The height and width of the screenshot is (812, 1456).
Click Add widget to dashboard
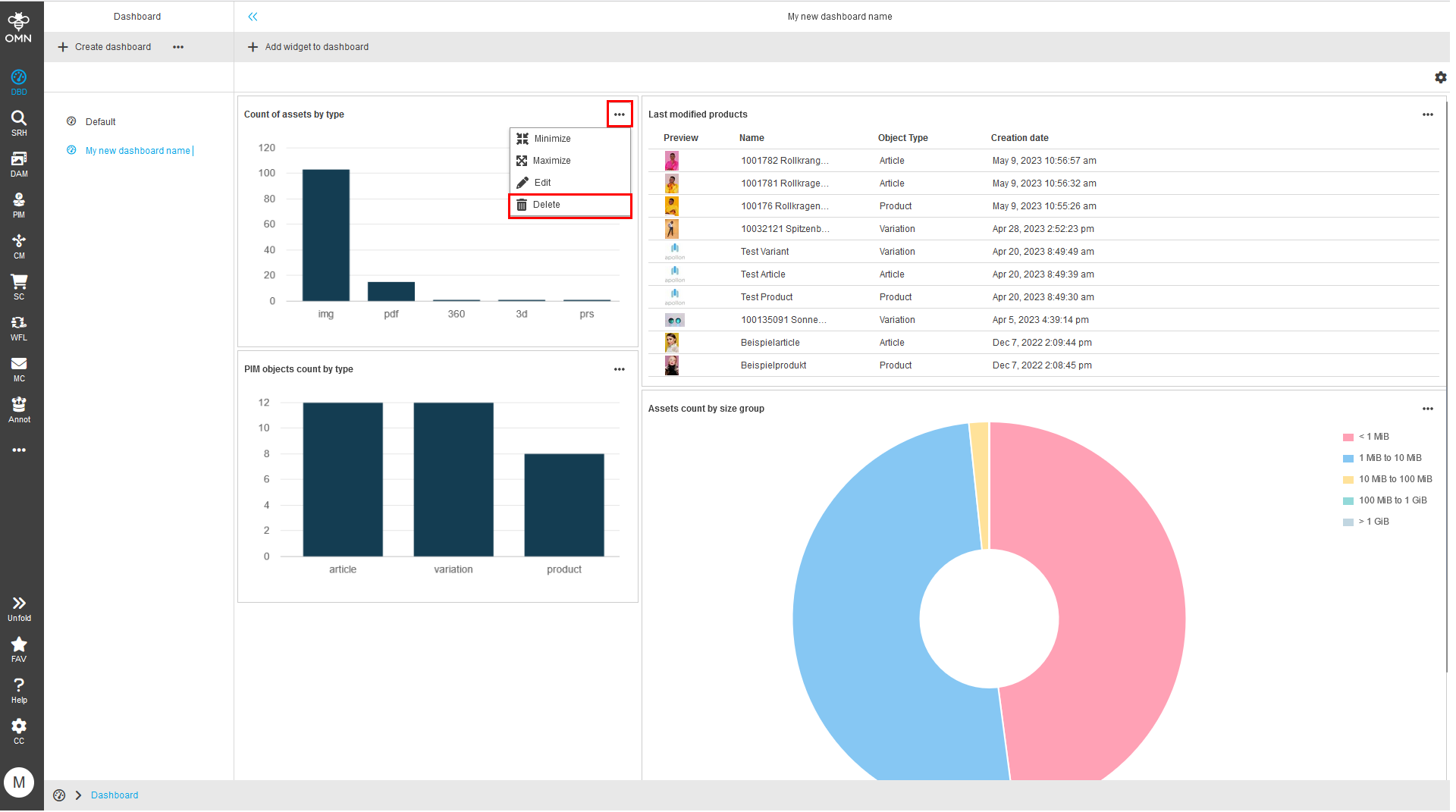(308, 47)
